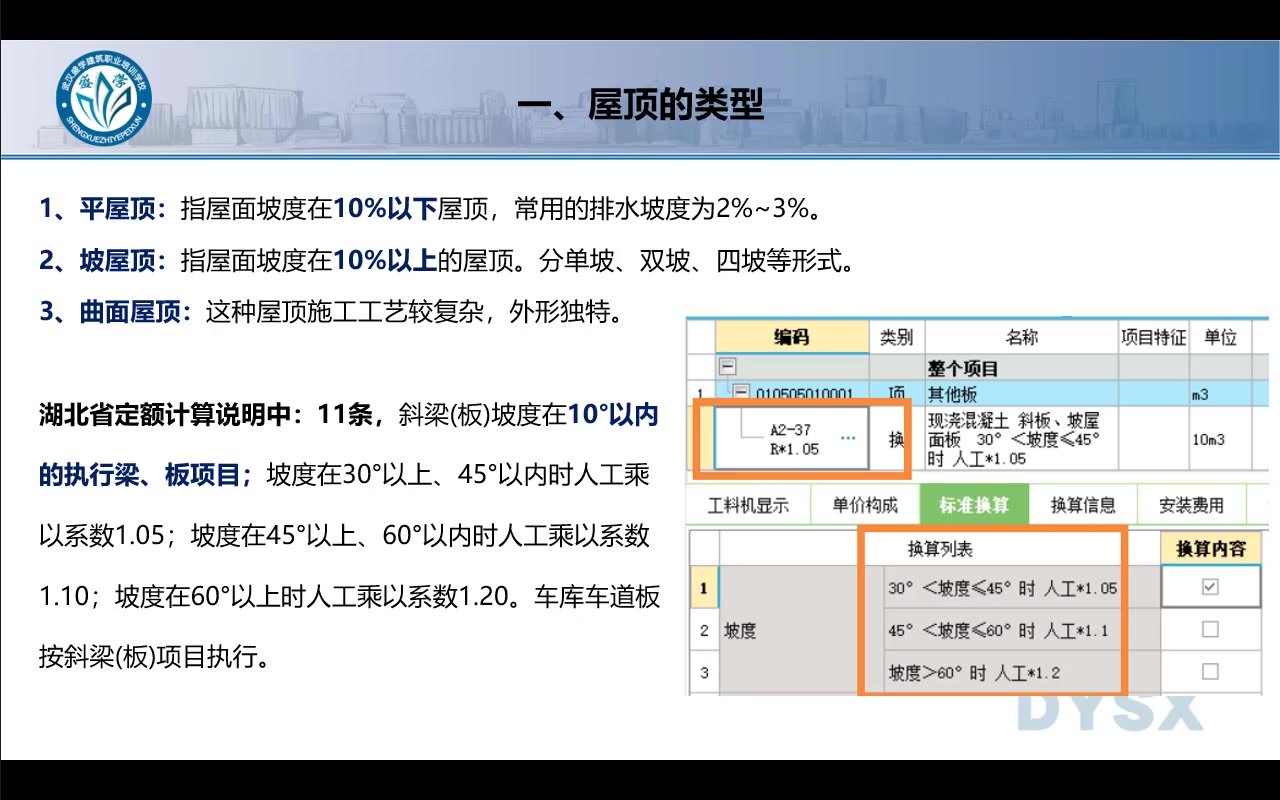Click the 10m3 unit cell
Screen dimensions: 1280x800
(1220, 439)
